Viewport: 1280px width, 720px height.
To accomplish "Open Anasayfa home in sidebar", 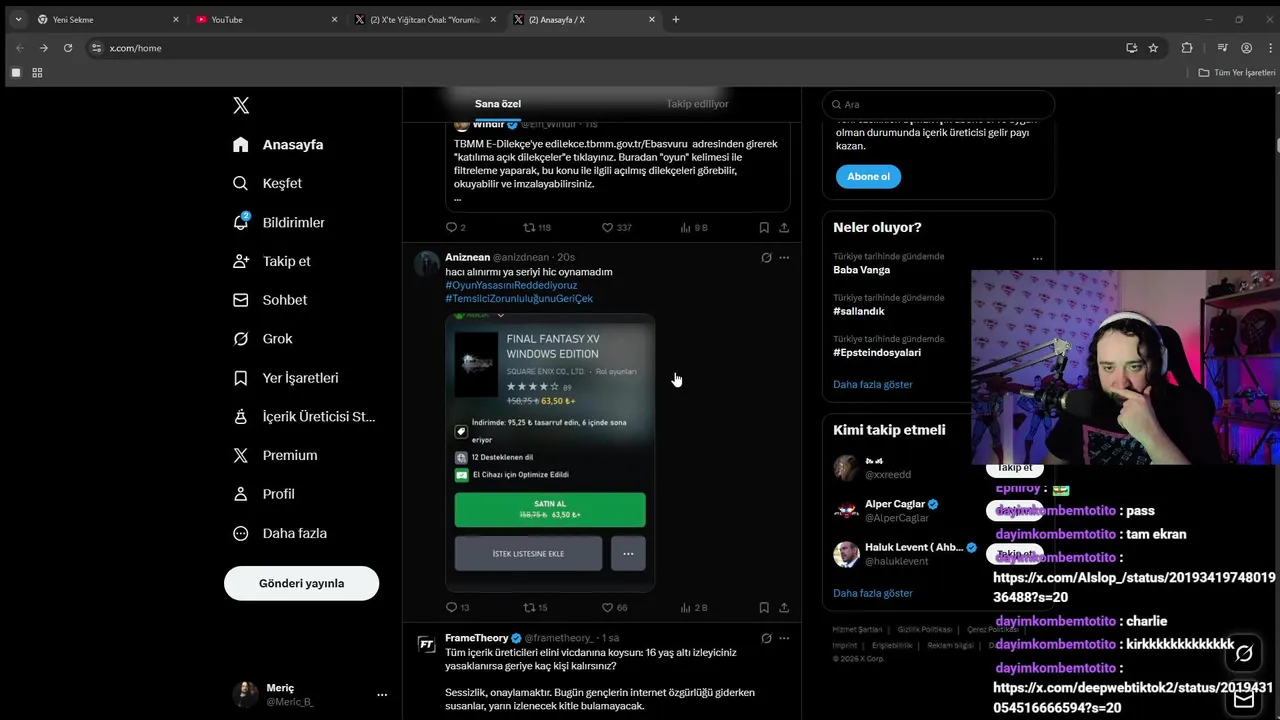I will (278, 144).
